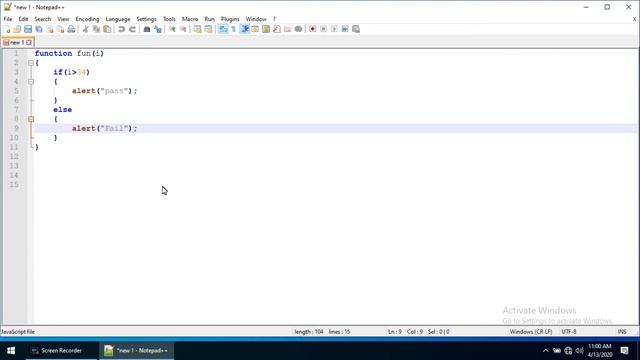Start recording a macro

(313, 29)
